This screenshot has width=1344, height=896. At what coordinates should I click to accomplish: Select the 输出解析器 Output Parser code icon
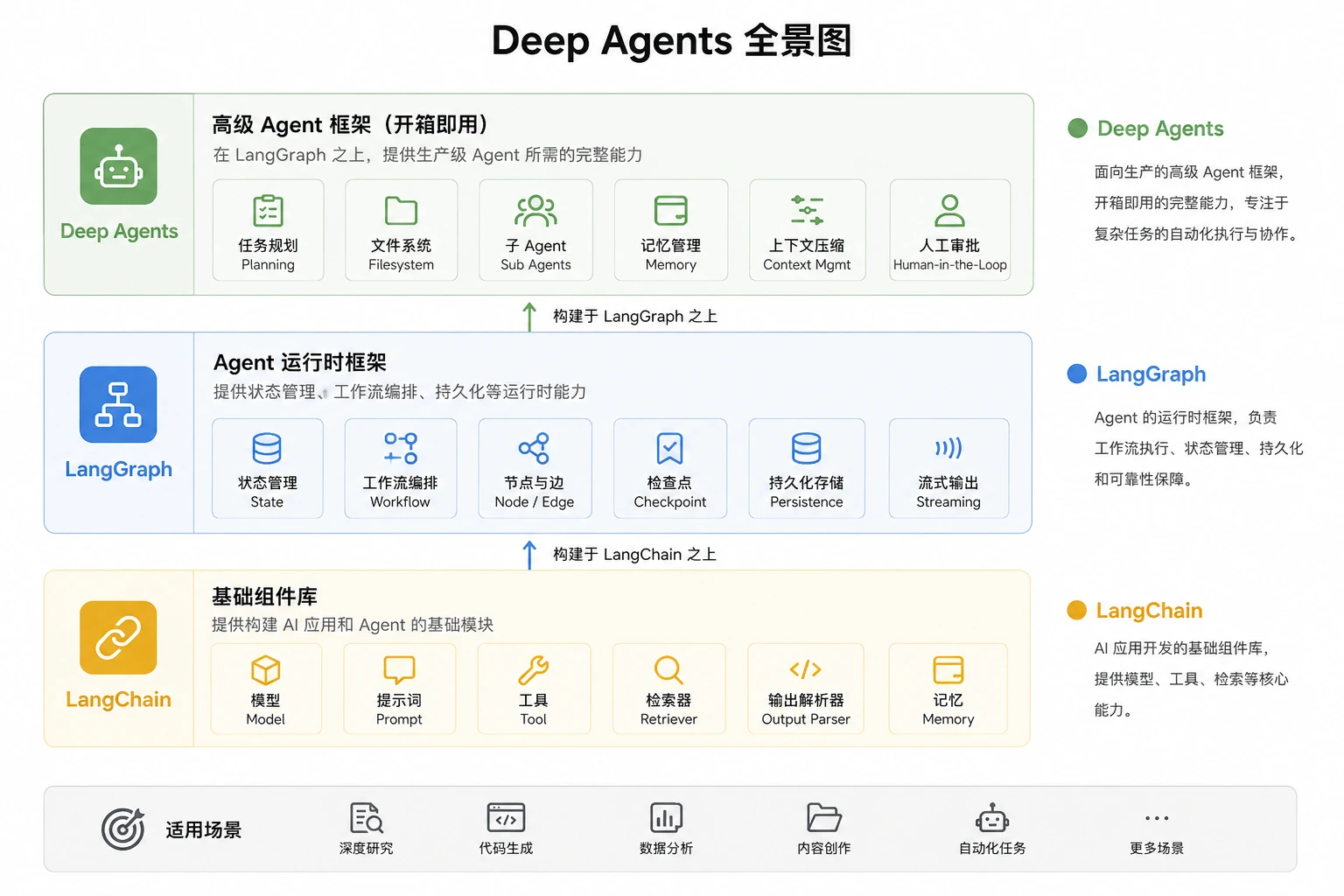(806, 670)
